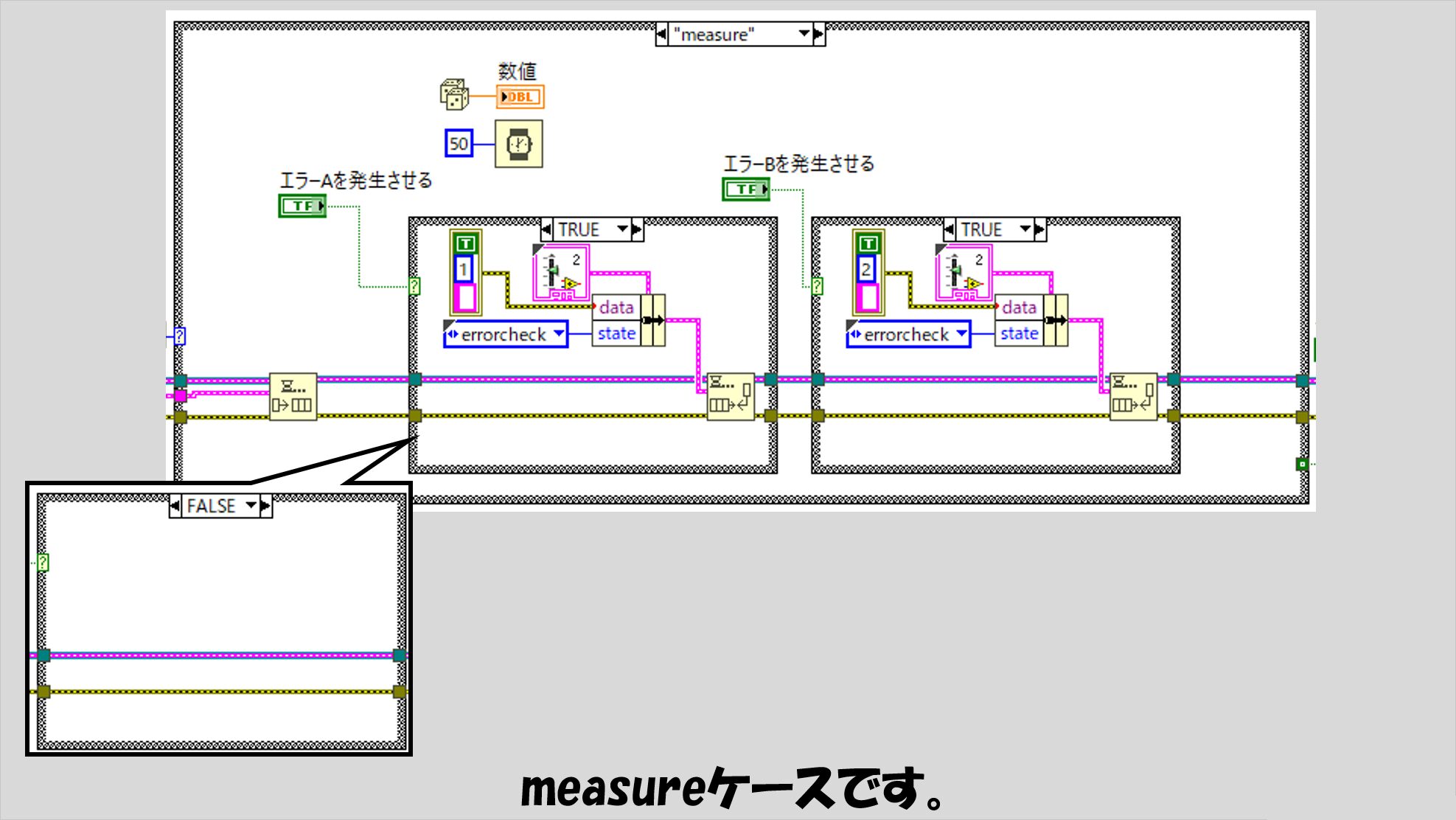Screen dimensions: 1456x820
Task: Click the True constant in first error cluster
Action: [x=465, y=243]
